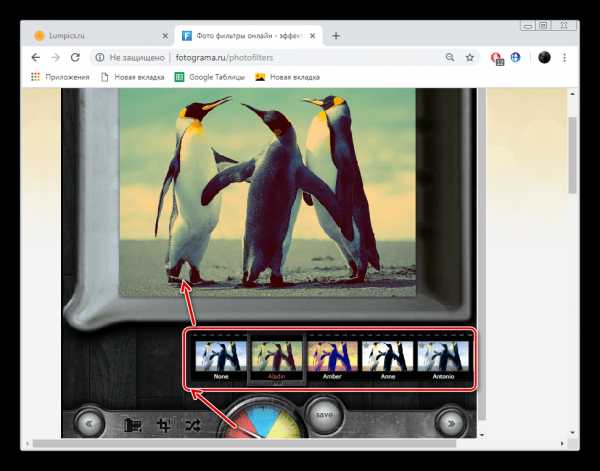
Task: Open the first 'Новая вкладка' bookmark
Action: [132, 77]
